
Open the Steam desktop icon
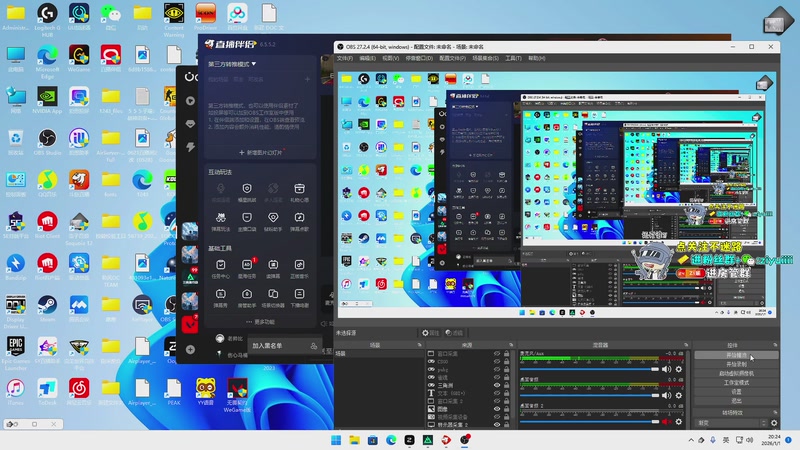point(47,308)
